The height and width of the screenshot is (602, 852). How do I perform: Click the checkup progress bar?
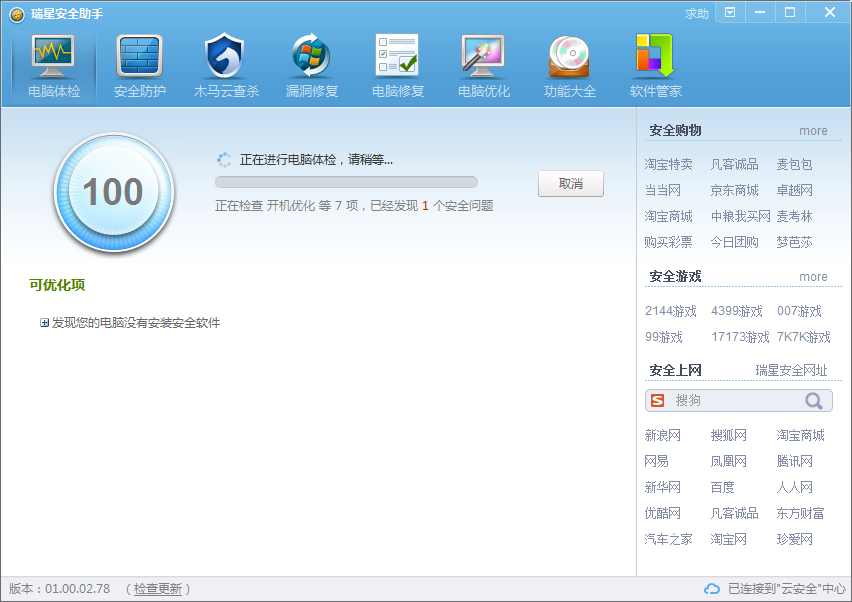click(x=346, y=182)
